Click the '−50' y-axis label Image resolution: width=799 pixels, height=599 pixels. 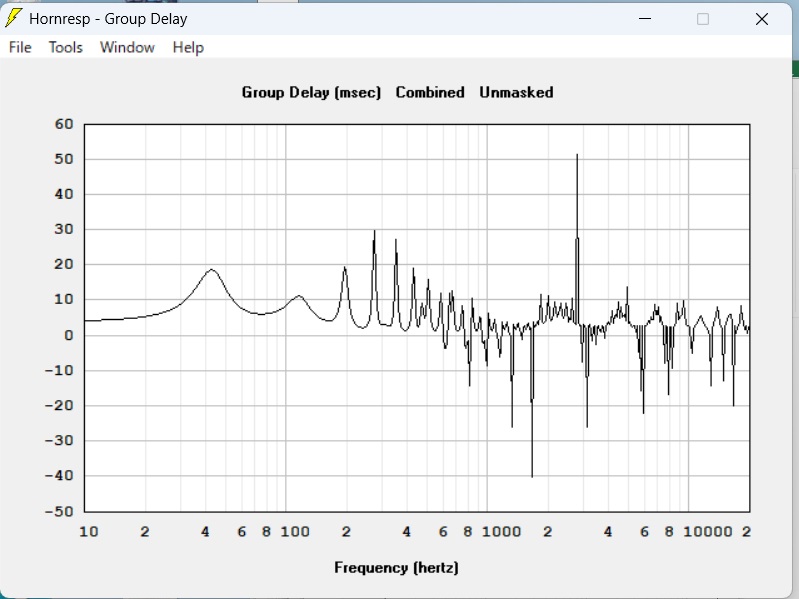pyautogui.click(x=61, y=511)
